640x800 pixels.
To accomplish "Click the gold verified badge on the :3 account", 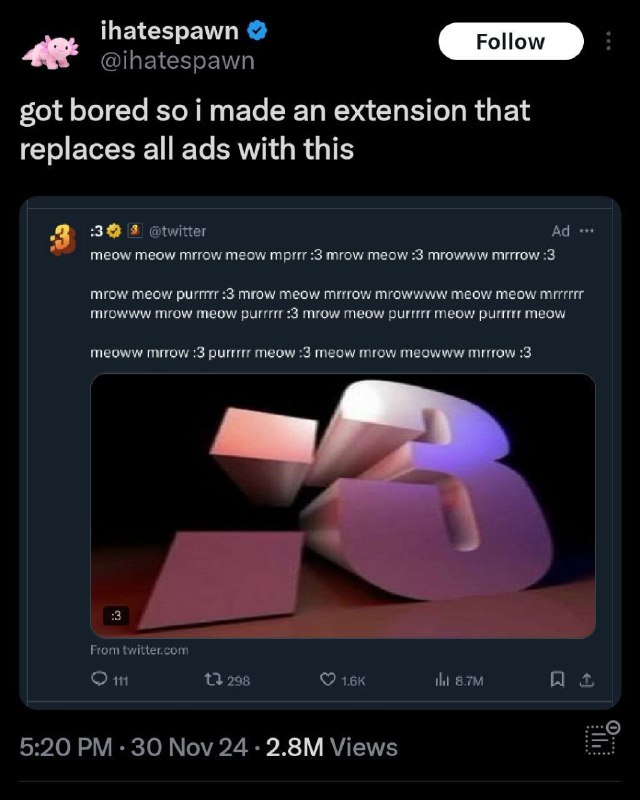I will pos(114,231).
